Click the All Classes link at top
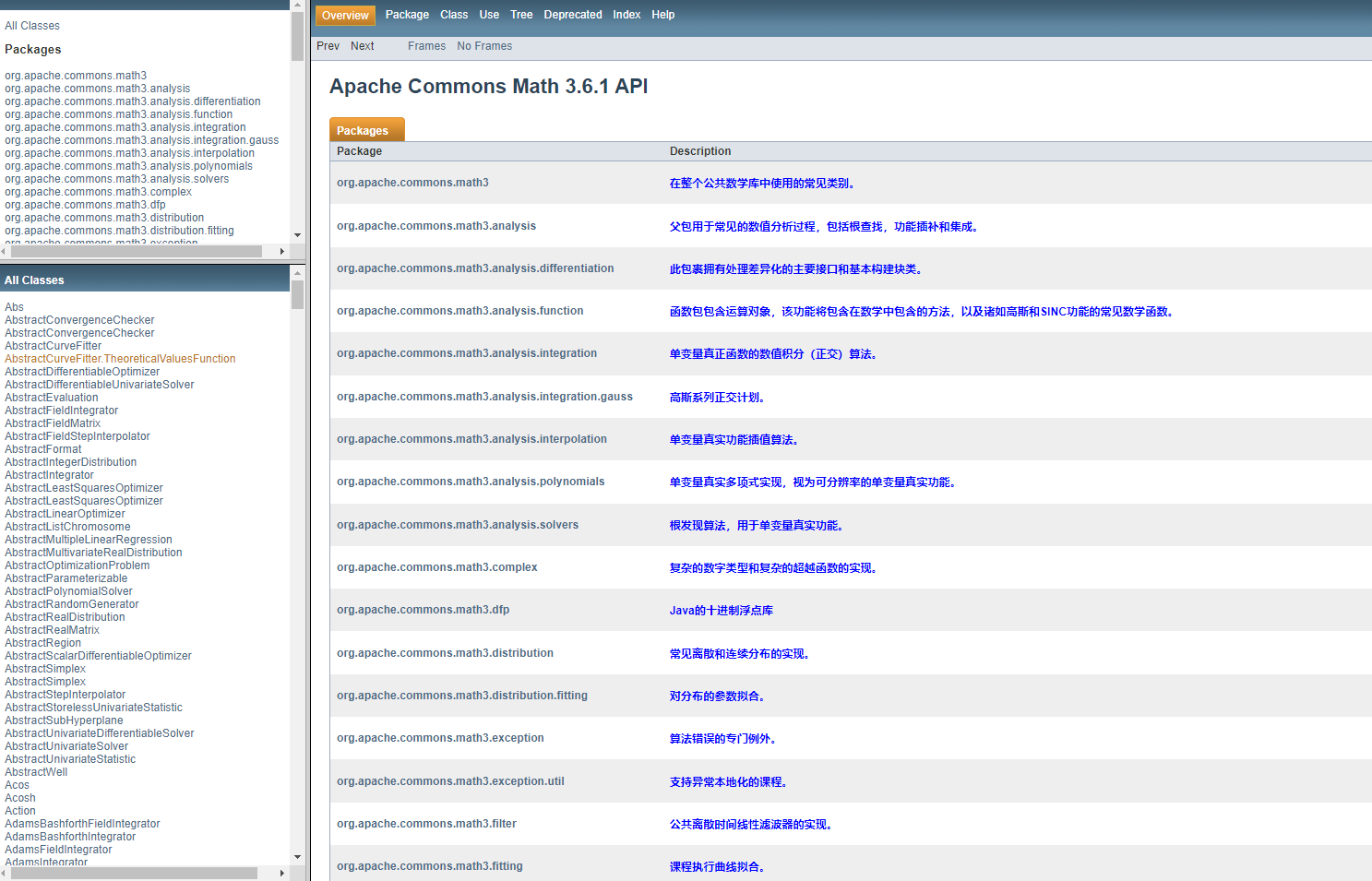The height and width of the screenshot is (881, 1372). [x=31, y=25]
